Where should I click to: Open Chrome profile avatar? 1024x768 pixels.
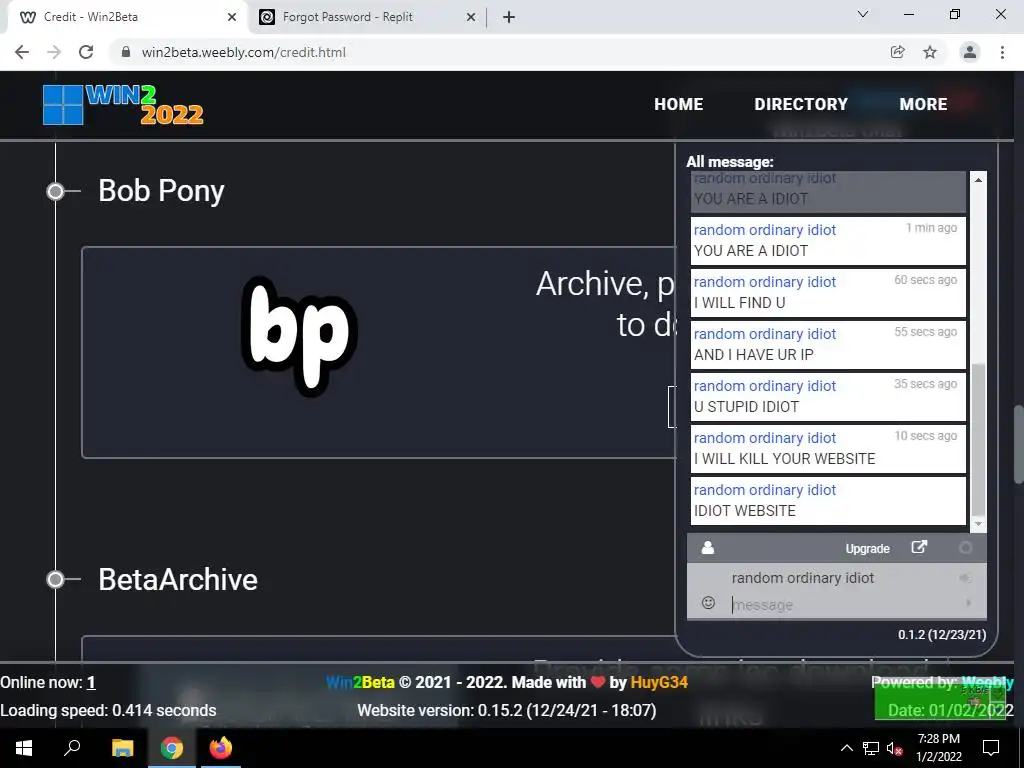tap(970, 52)
